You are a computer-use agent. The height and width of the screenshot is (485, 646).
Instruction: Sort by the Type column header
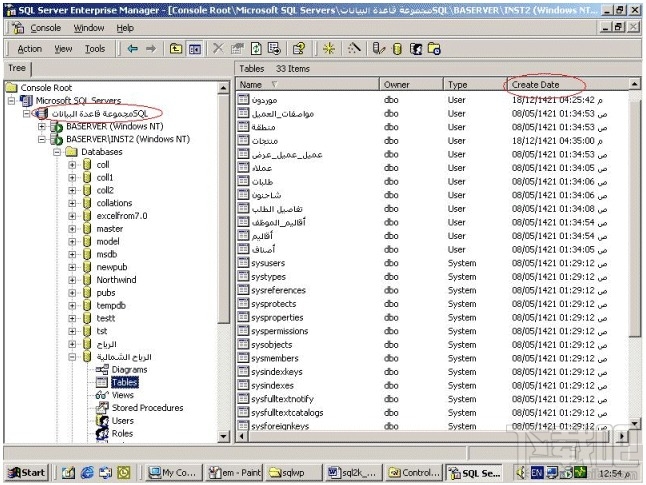(x=475, y=84)
